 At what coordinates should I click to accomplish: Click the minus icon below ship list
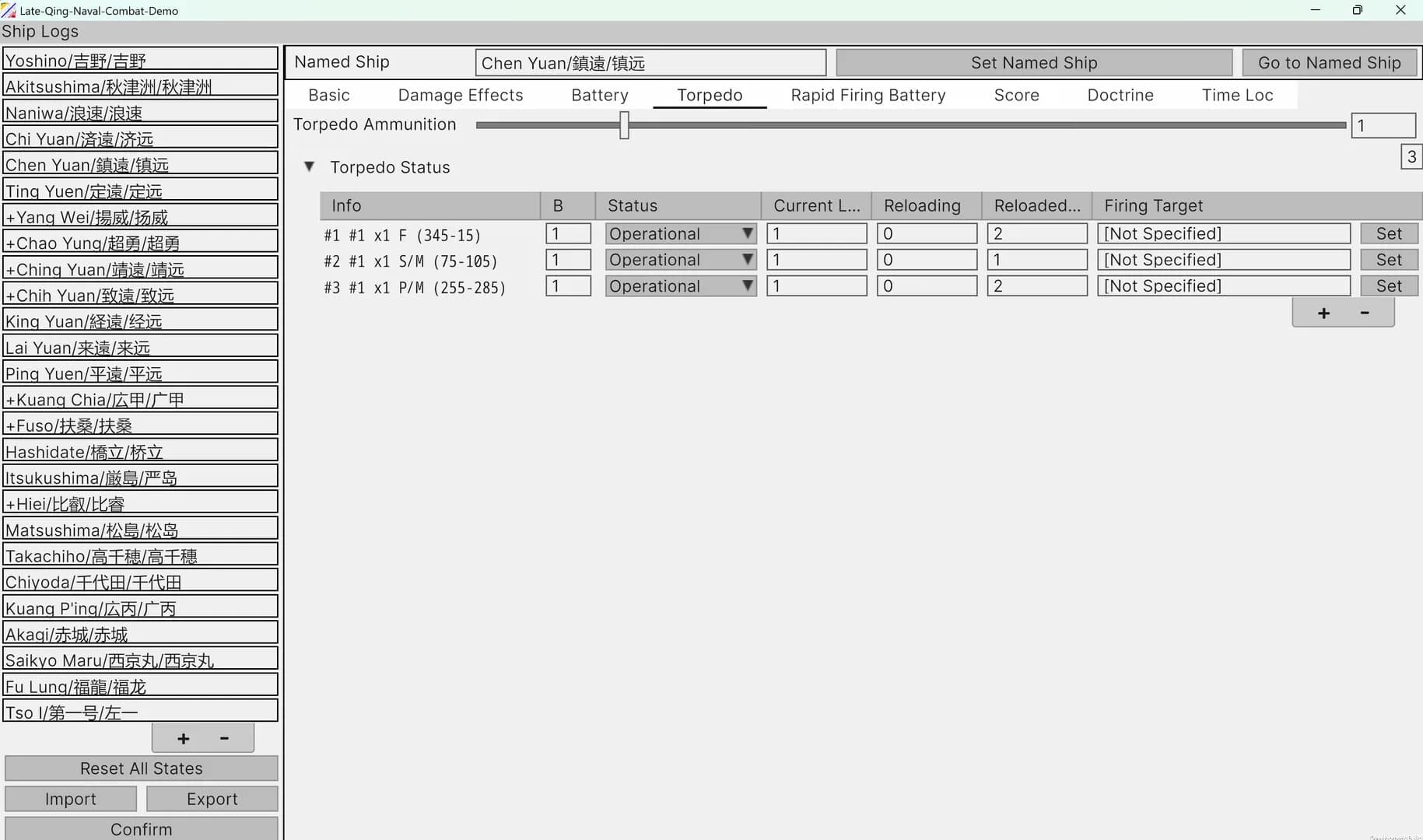(x=224, y=738)
